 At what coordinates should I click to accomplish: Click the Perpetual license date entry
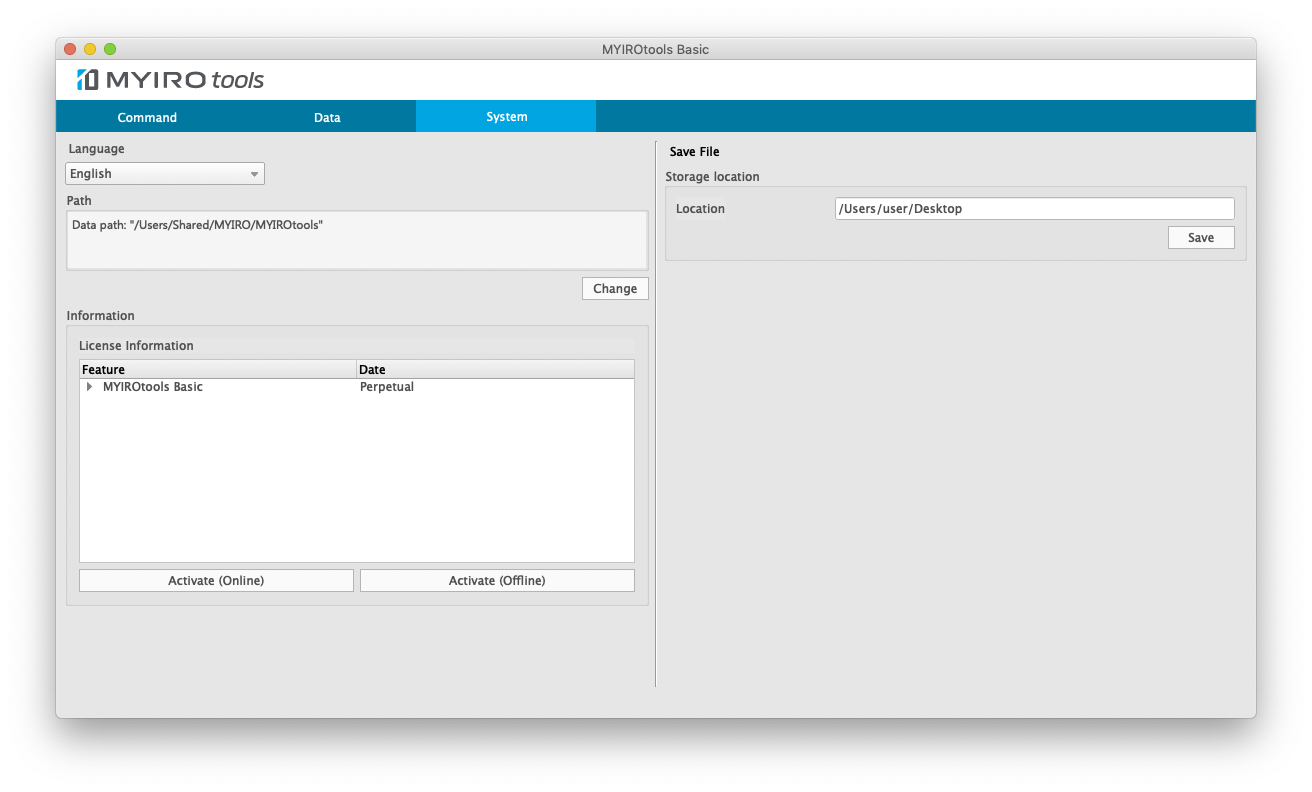pos(387,387)
